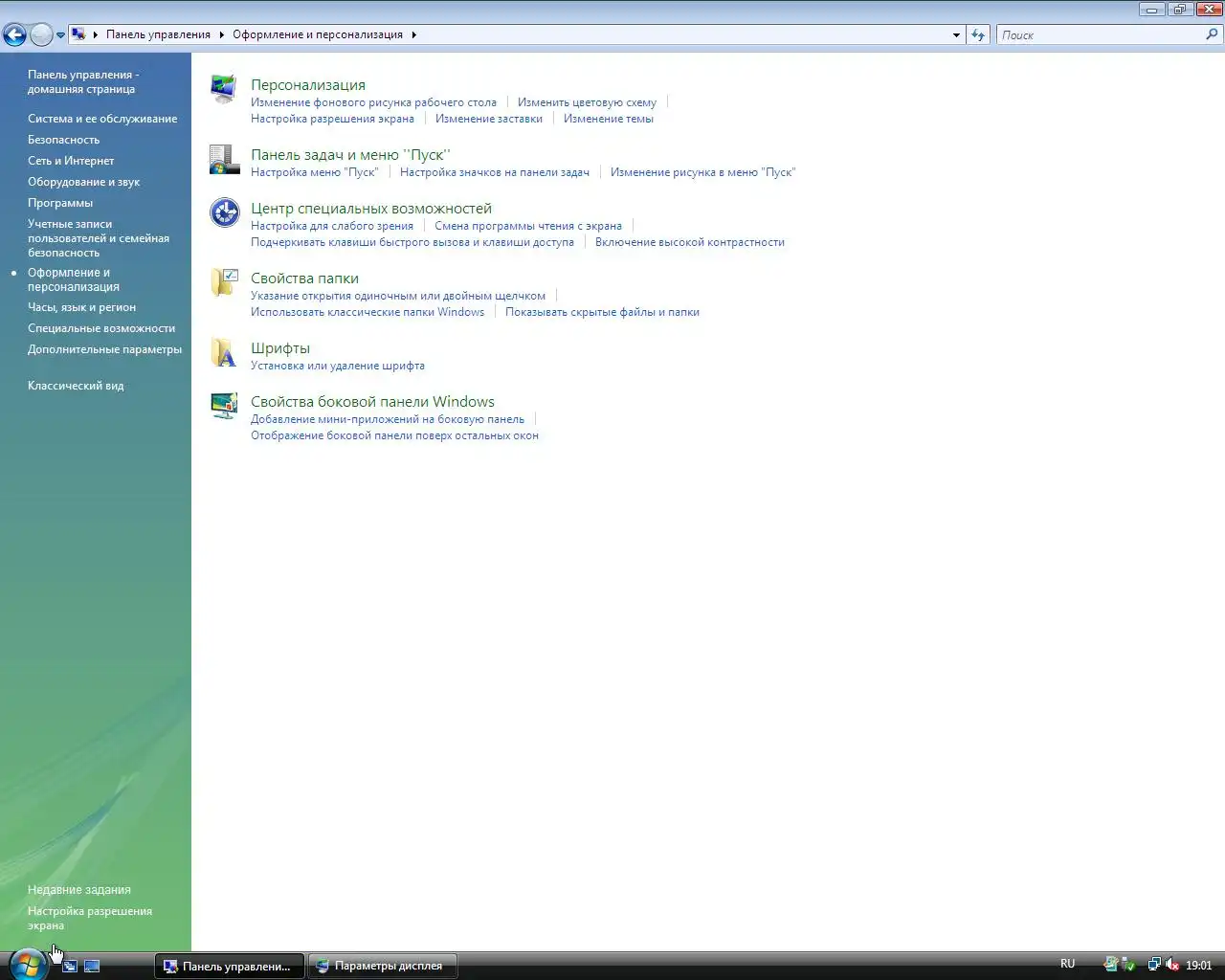This screenshot has height=980, width=1225.
Task: Click Изменение темы link
Action: 609,119
